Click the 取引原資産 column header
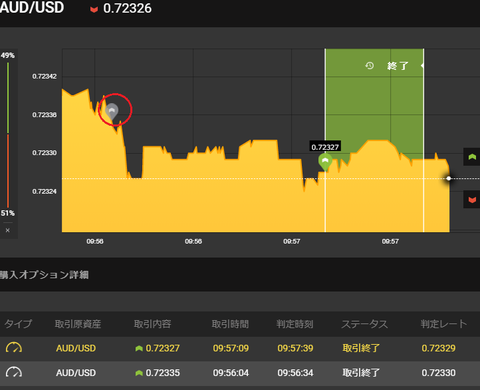This screenshot has height=390, width=480. [78, 324]
